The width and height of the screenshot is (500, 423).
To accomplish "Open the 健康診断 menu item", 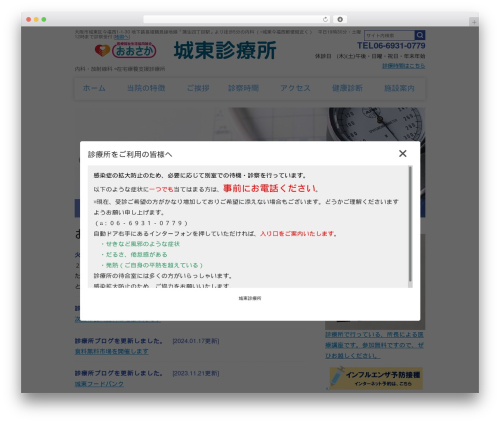I will point(347,88).
